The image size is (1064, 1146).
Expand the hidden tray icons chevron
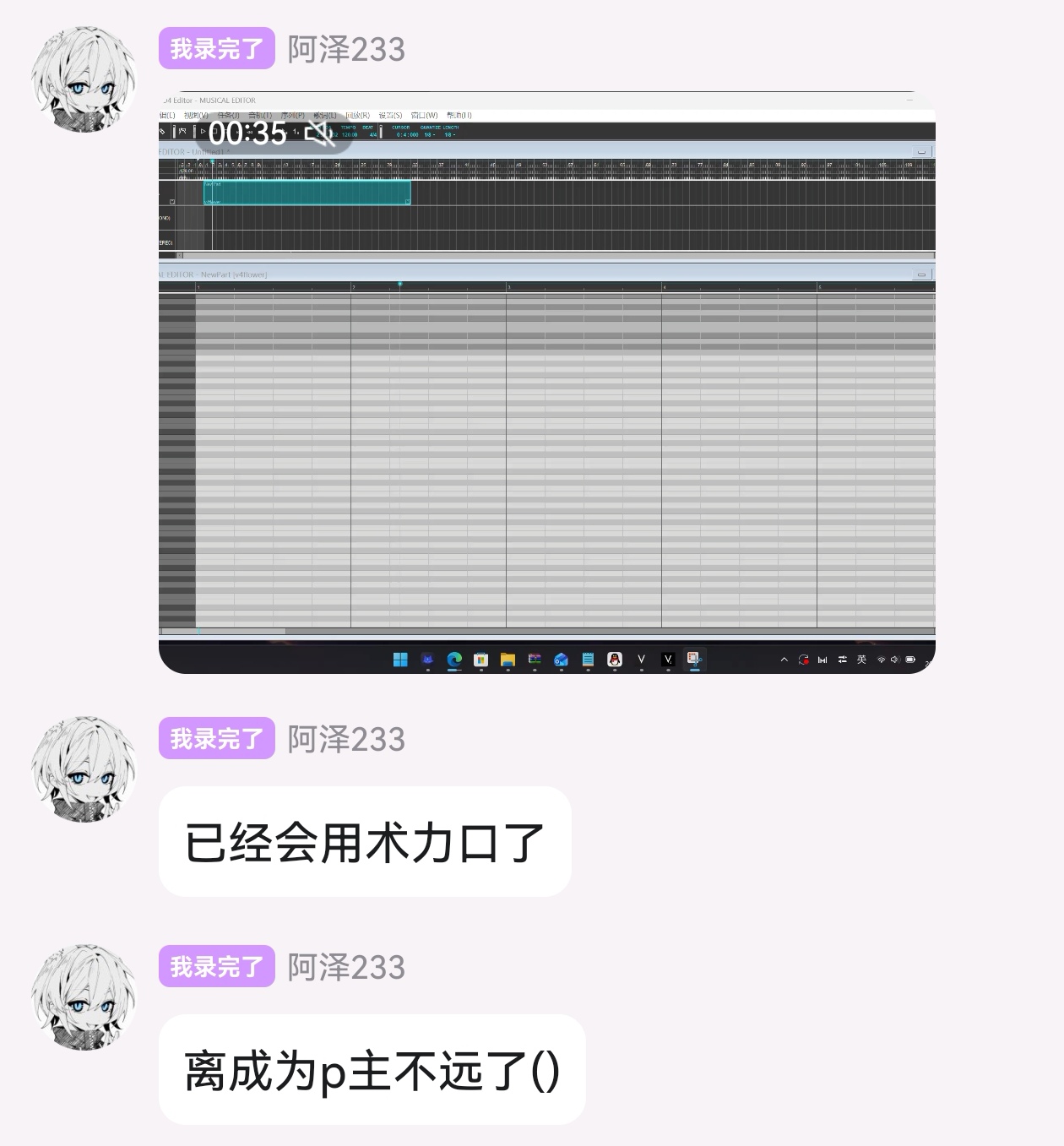coord(784,660)
